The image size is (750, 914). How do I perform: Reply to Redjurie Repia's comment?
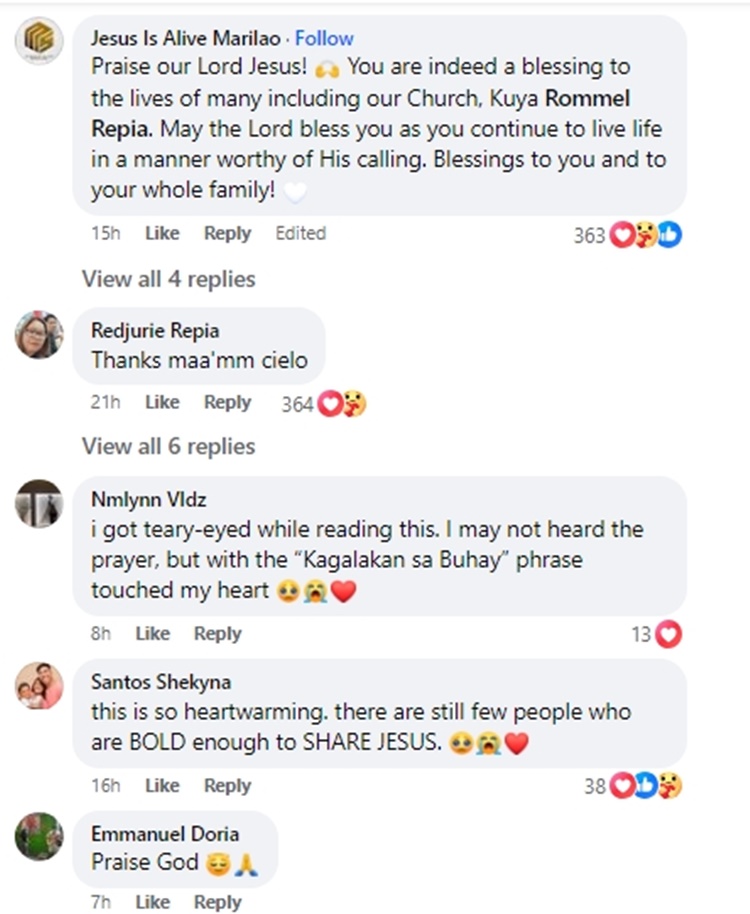tap(227, 402)
